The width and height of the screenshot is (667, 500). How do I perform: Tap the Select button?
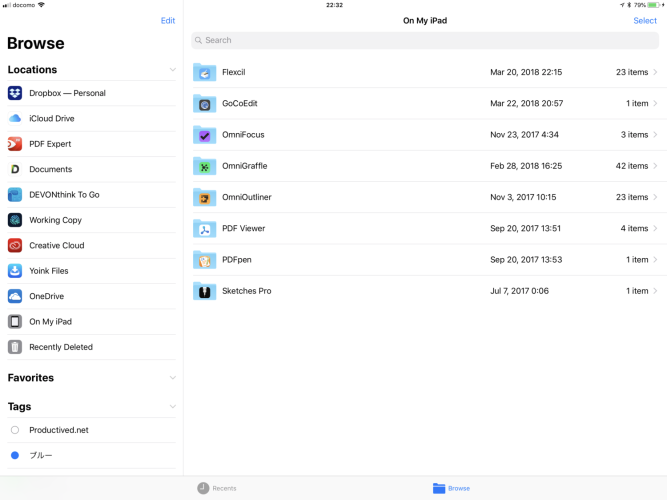click(x=645, y=21)
